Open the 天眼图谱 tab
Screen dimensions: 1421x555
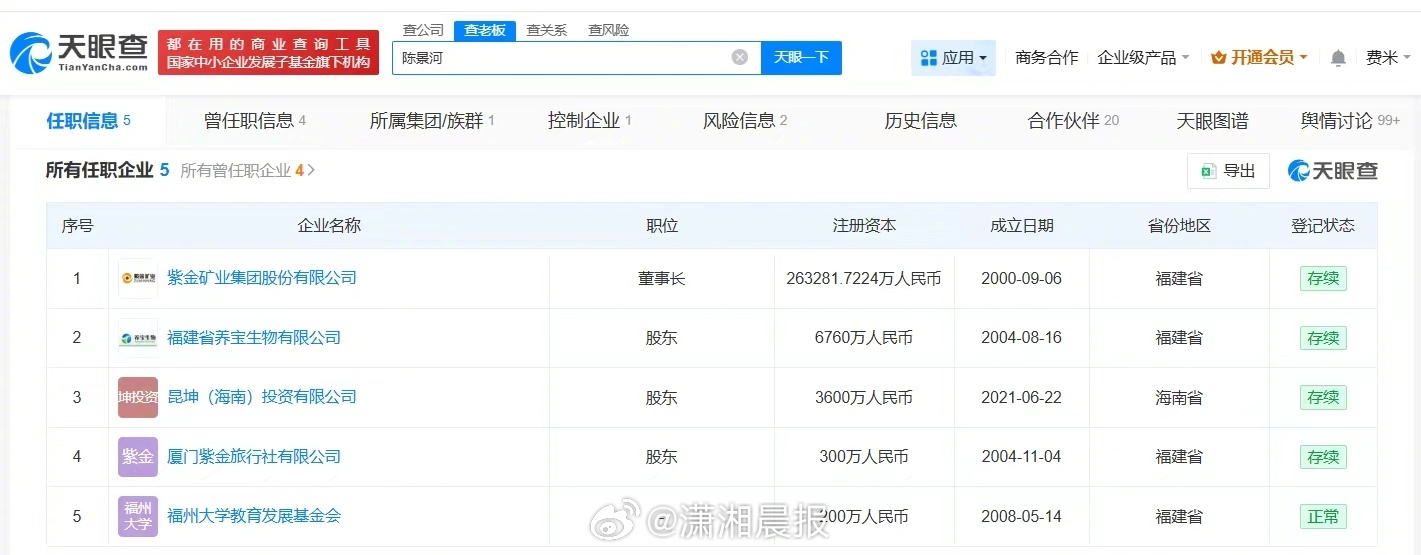(1212, 121)
